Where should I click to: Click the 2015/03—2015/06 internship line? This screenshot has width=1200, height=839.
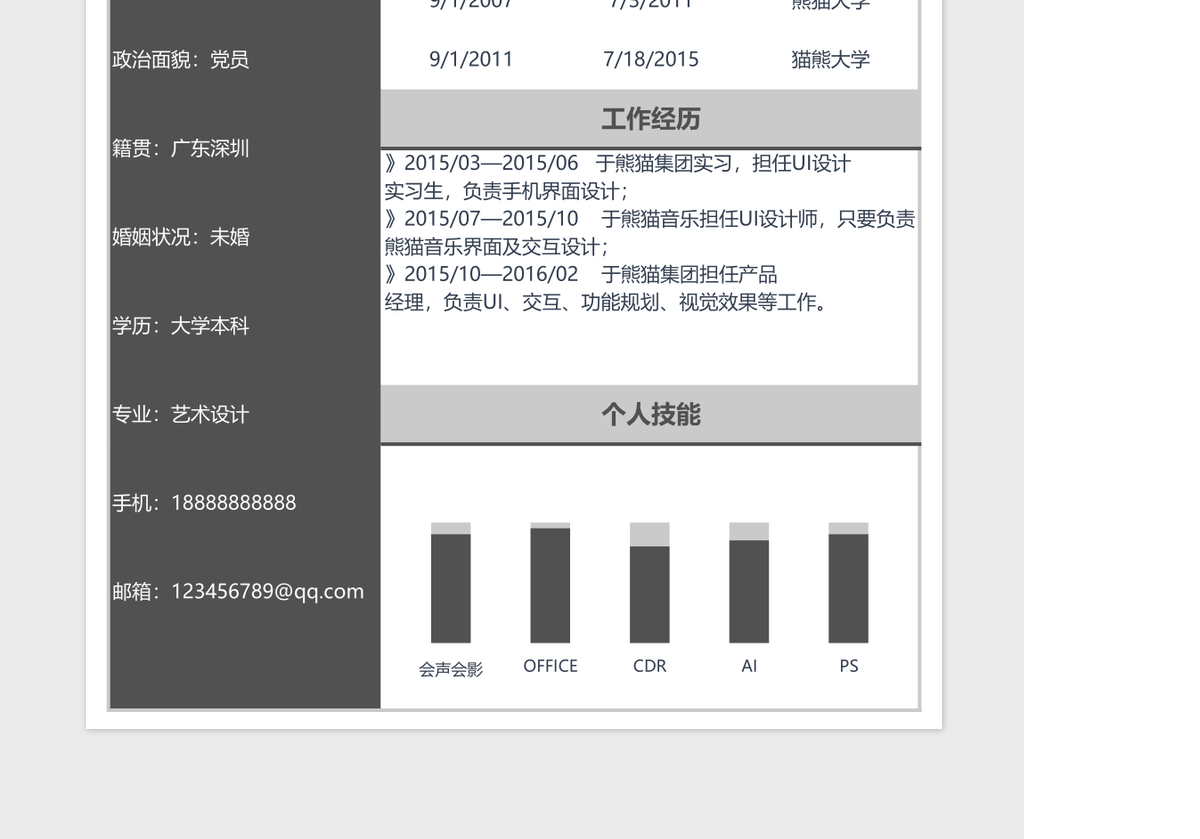(618, 163)
